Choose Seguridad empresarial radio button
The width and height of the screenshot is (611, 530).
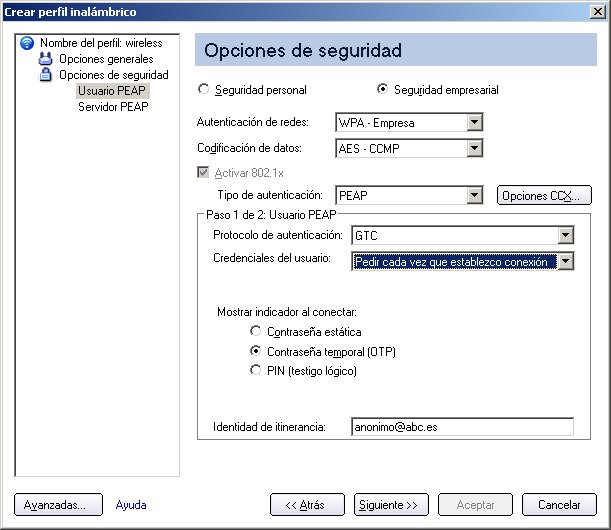(382, 89)
